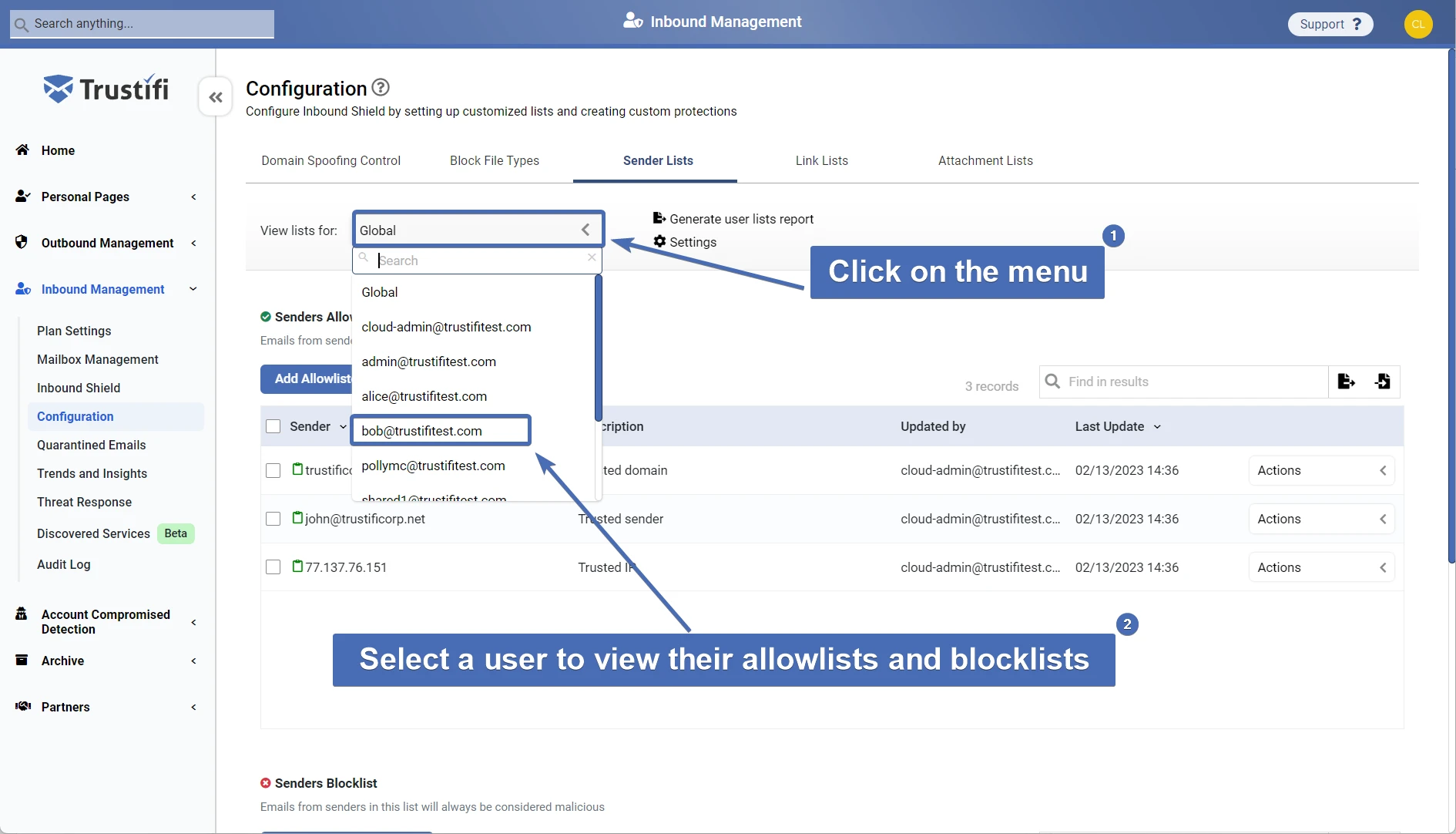Screen dimensions: 1456x834
Task: Click the import icon beside Find in results
Action: pyautogui.click(x=1382, y=382)
